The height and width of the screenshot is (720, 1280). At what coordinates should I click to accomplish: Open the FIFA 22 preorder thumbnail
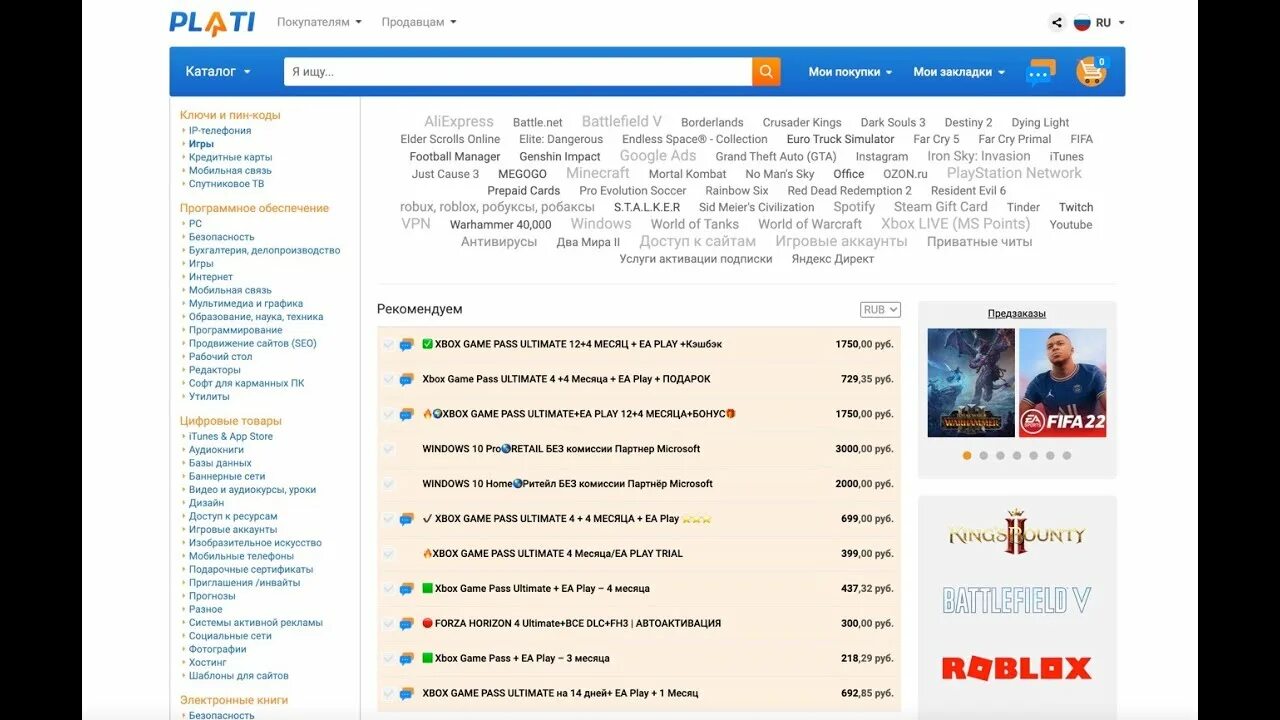(1063, 383)
